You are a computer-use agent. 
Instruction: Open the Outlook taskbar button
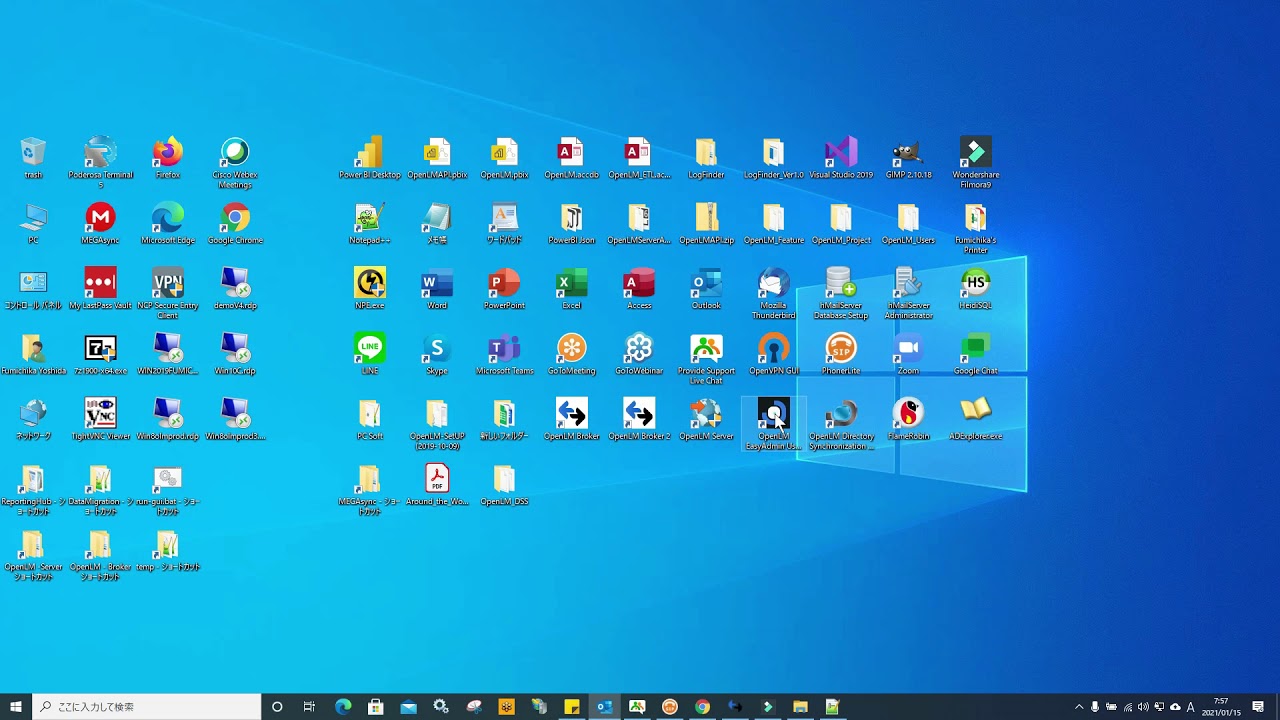(x=604, y=707)
